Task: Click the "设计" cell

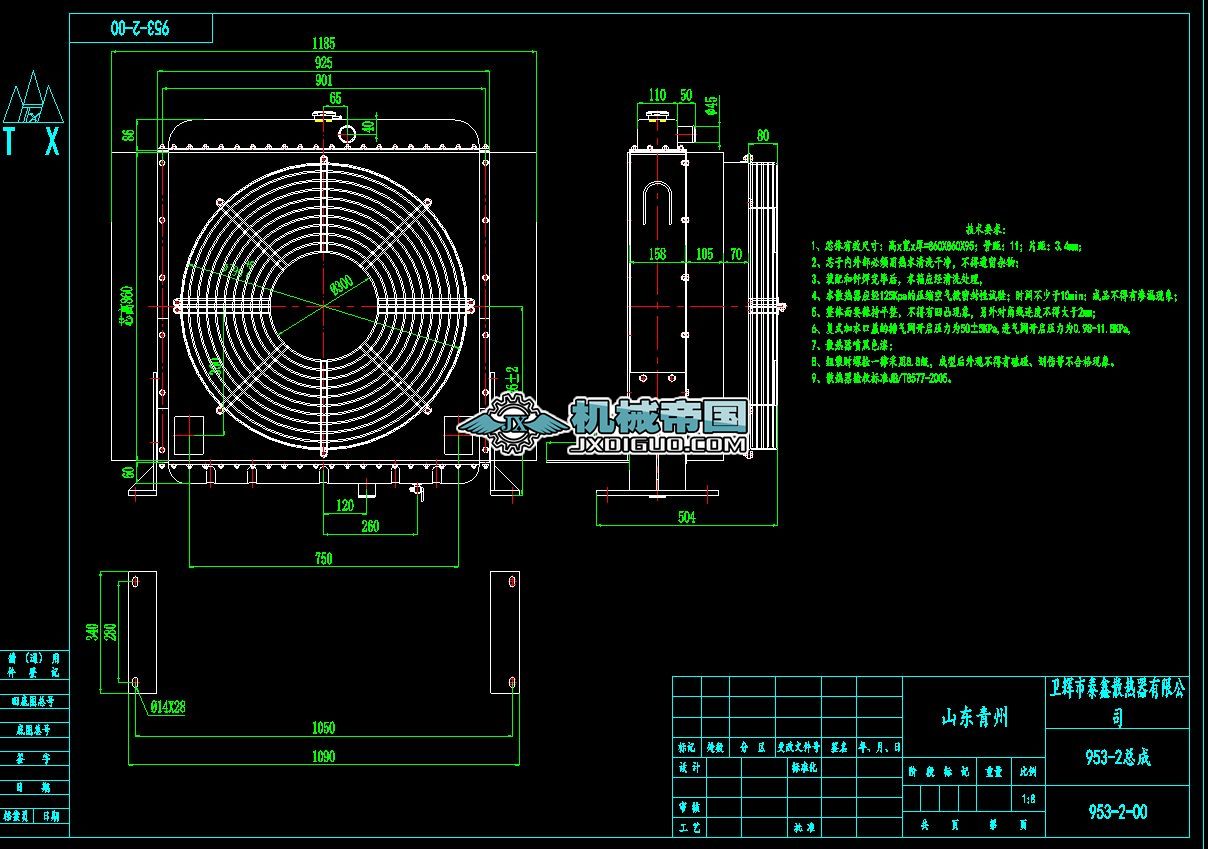Action: (x=689, y=769)
